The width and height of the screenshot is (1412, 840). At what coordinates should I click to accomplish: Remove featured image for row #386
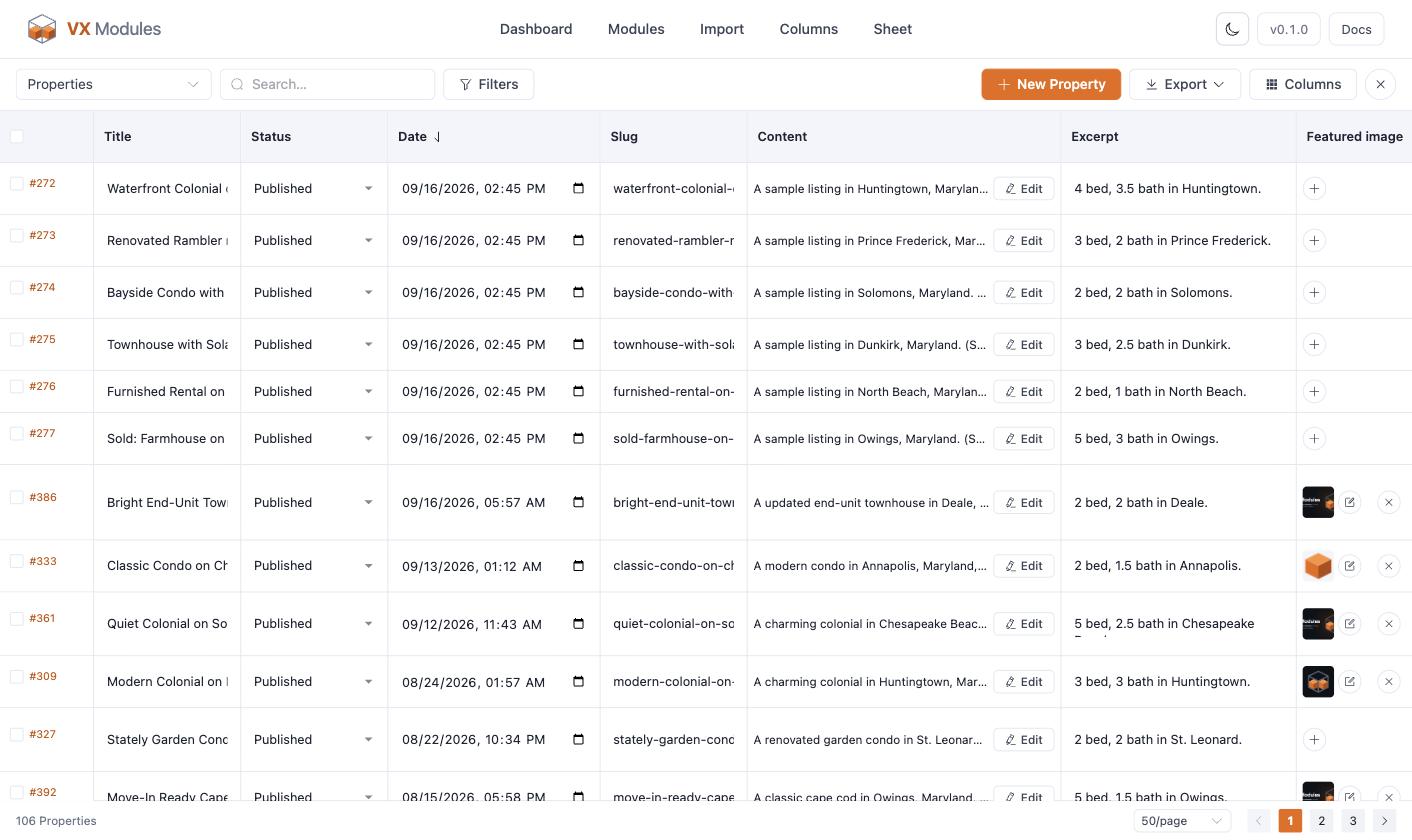(1388, 502)
